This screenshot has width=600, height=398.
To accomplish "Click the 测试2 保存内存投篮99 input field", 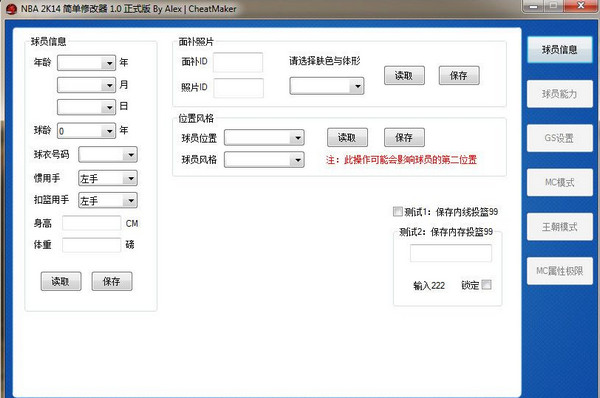I will (x=451, y=253).
